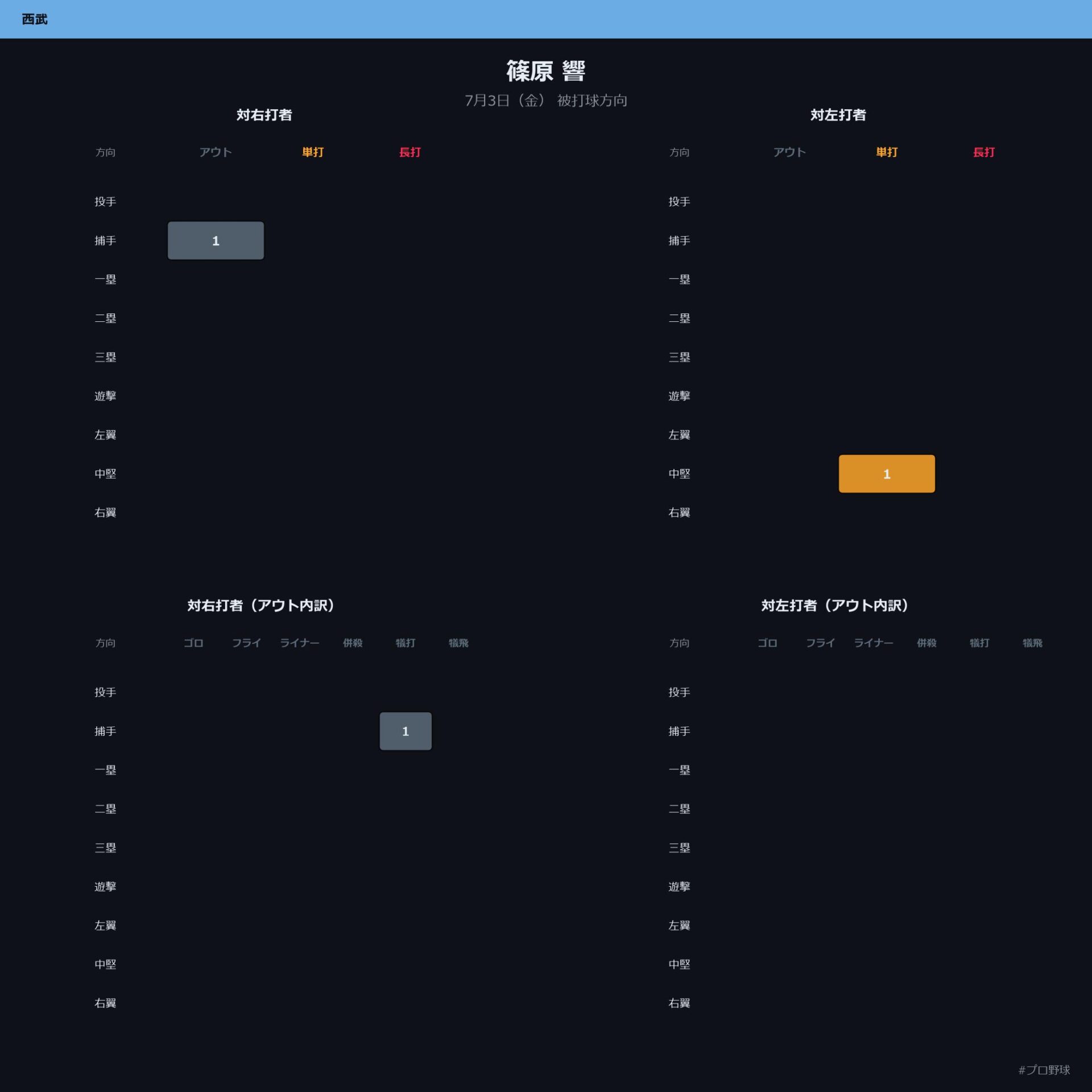Click the #プロ野球 hashtag at bottom right
Viewport: 1092px width, 1092px height.
click(x=1044, y=1070)
